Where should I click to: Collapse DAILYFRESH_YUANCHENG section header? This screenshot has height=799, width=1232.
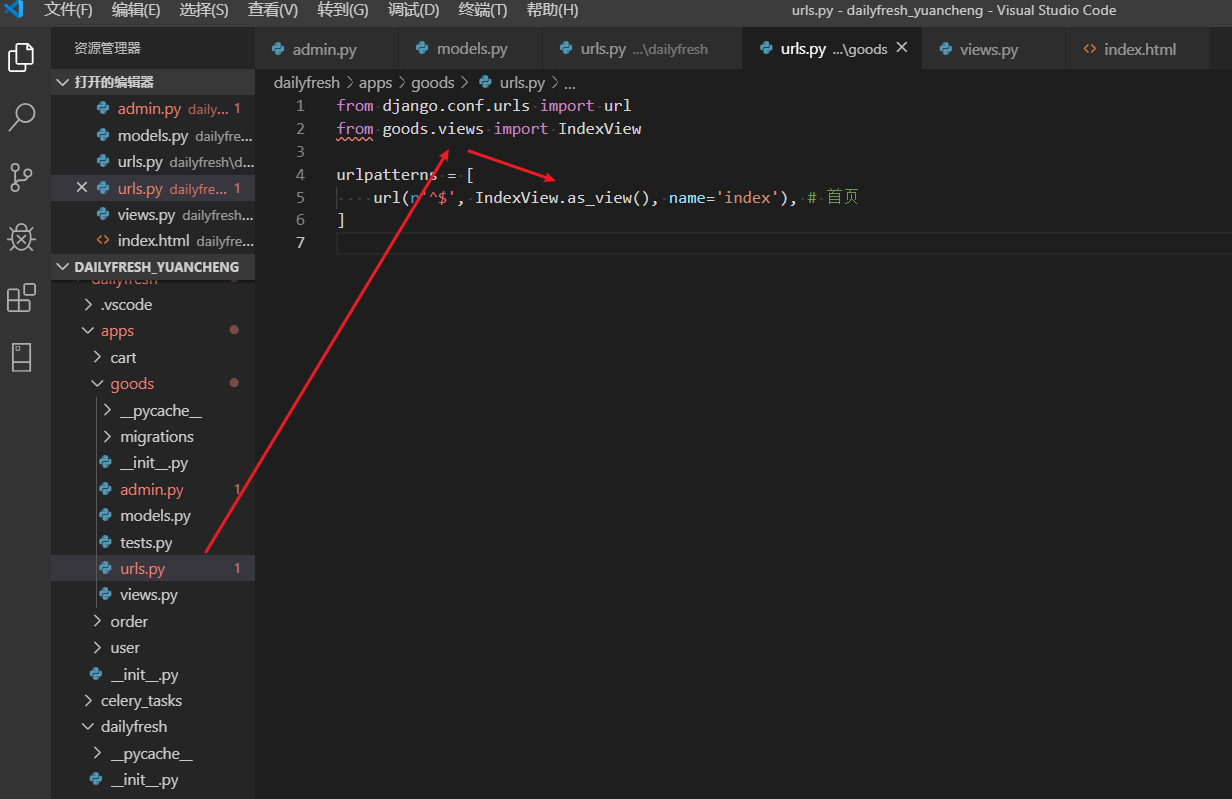point(153,267)
